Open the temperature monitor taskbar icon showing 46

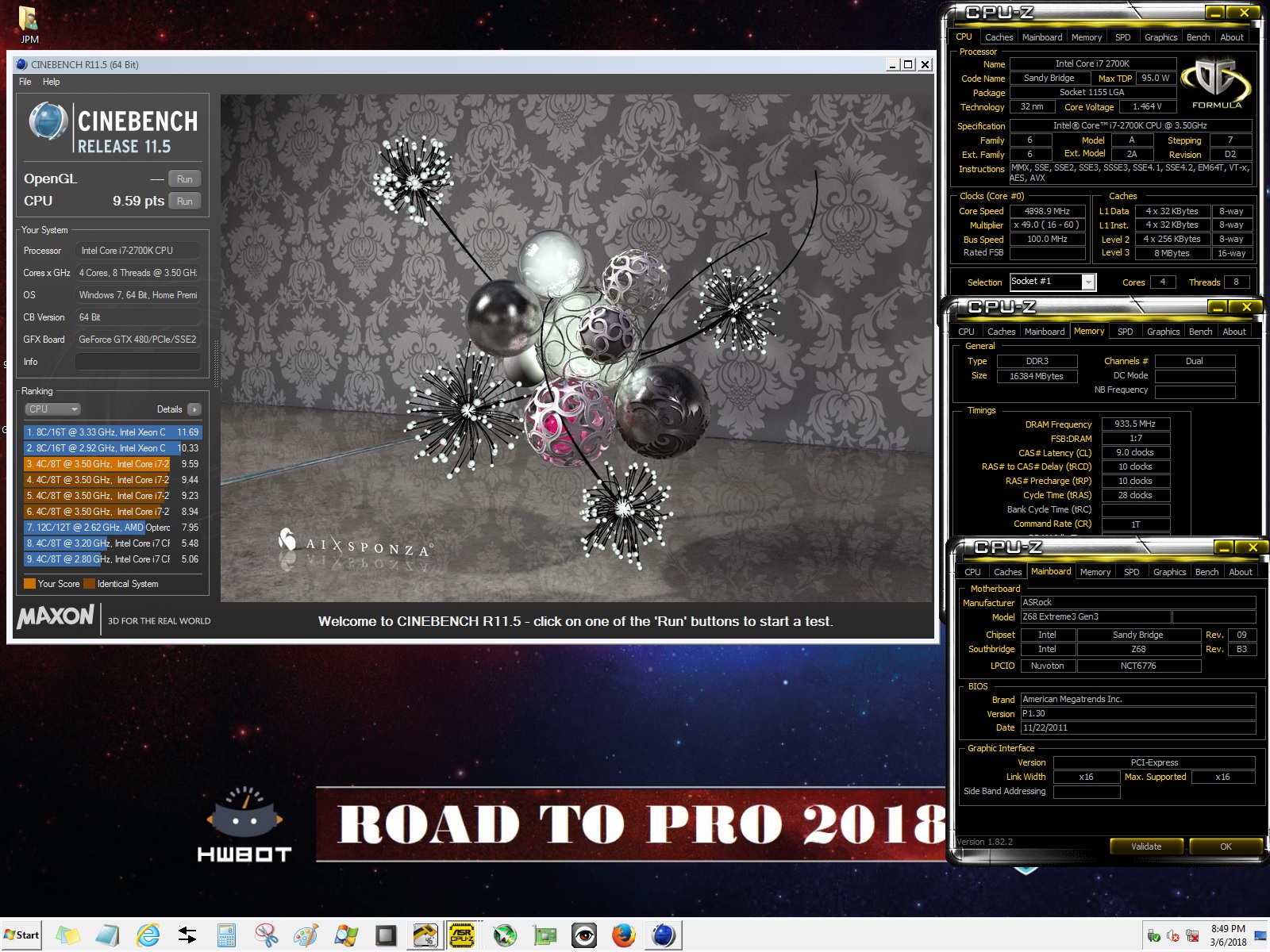(x=425, y=935)
